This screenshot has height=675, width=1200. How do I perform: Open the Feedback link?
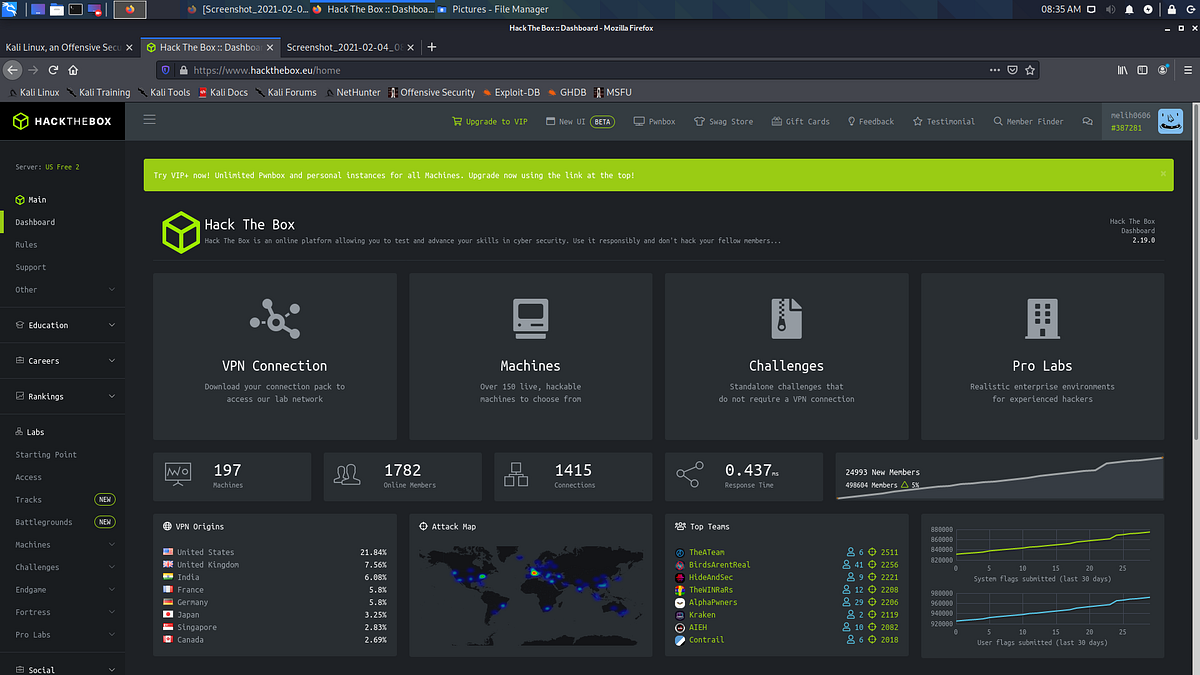(871, 122)
